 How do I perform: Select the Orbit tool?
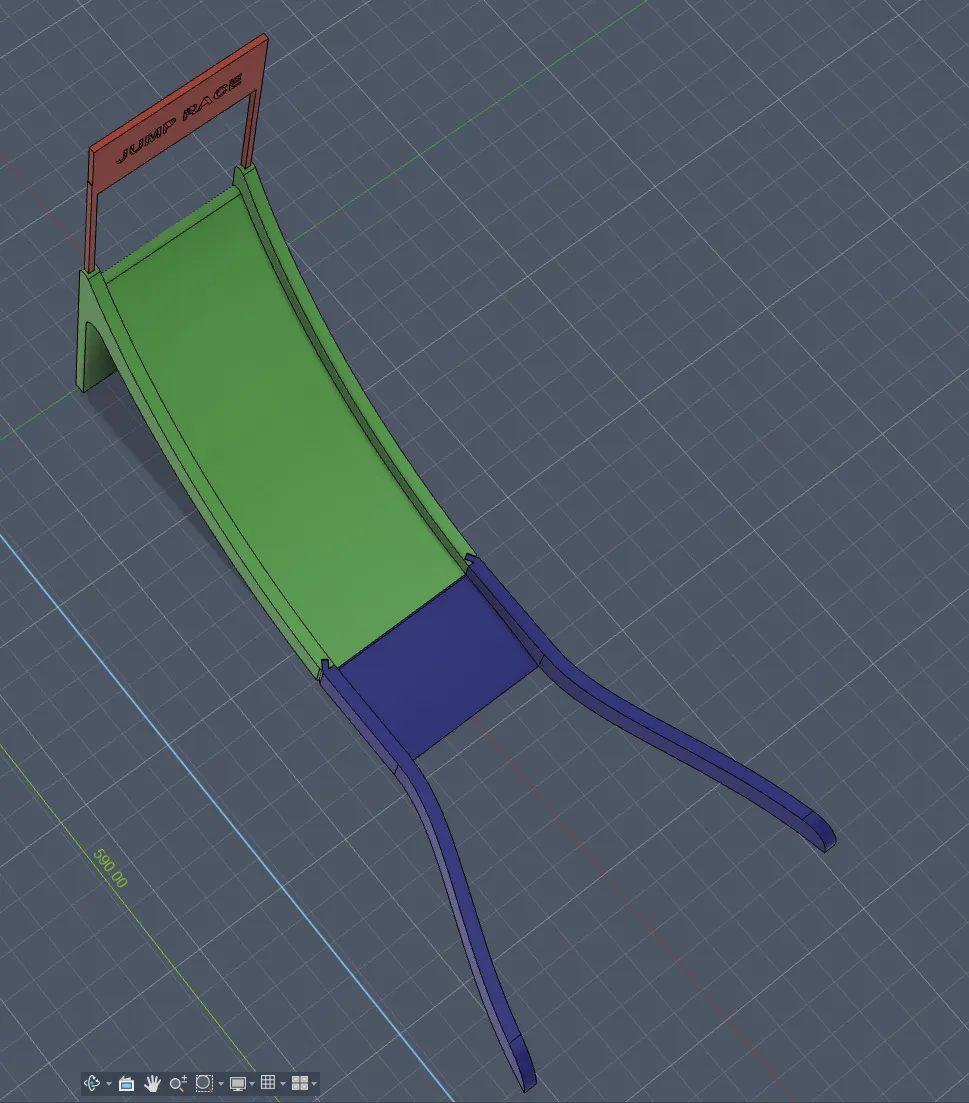[92, 1082]
